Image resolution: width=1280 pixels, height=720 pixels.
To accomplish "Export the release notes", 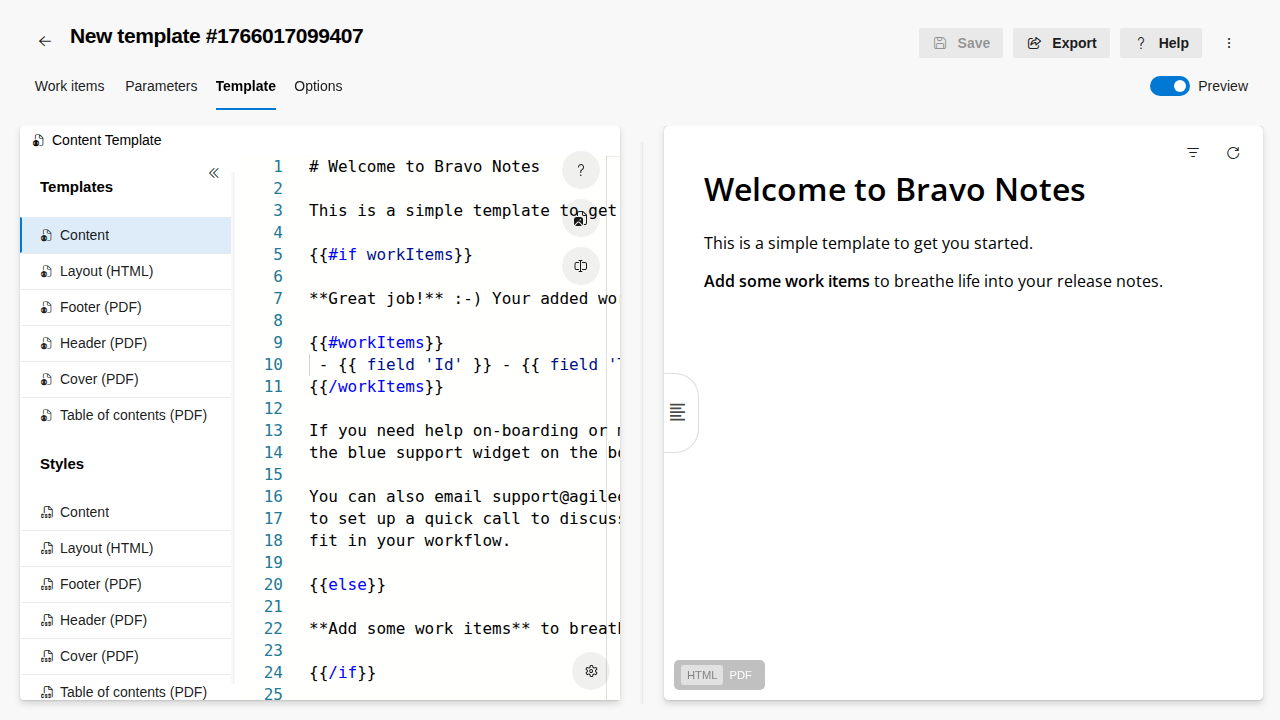I will click(x=1061, y=43).
